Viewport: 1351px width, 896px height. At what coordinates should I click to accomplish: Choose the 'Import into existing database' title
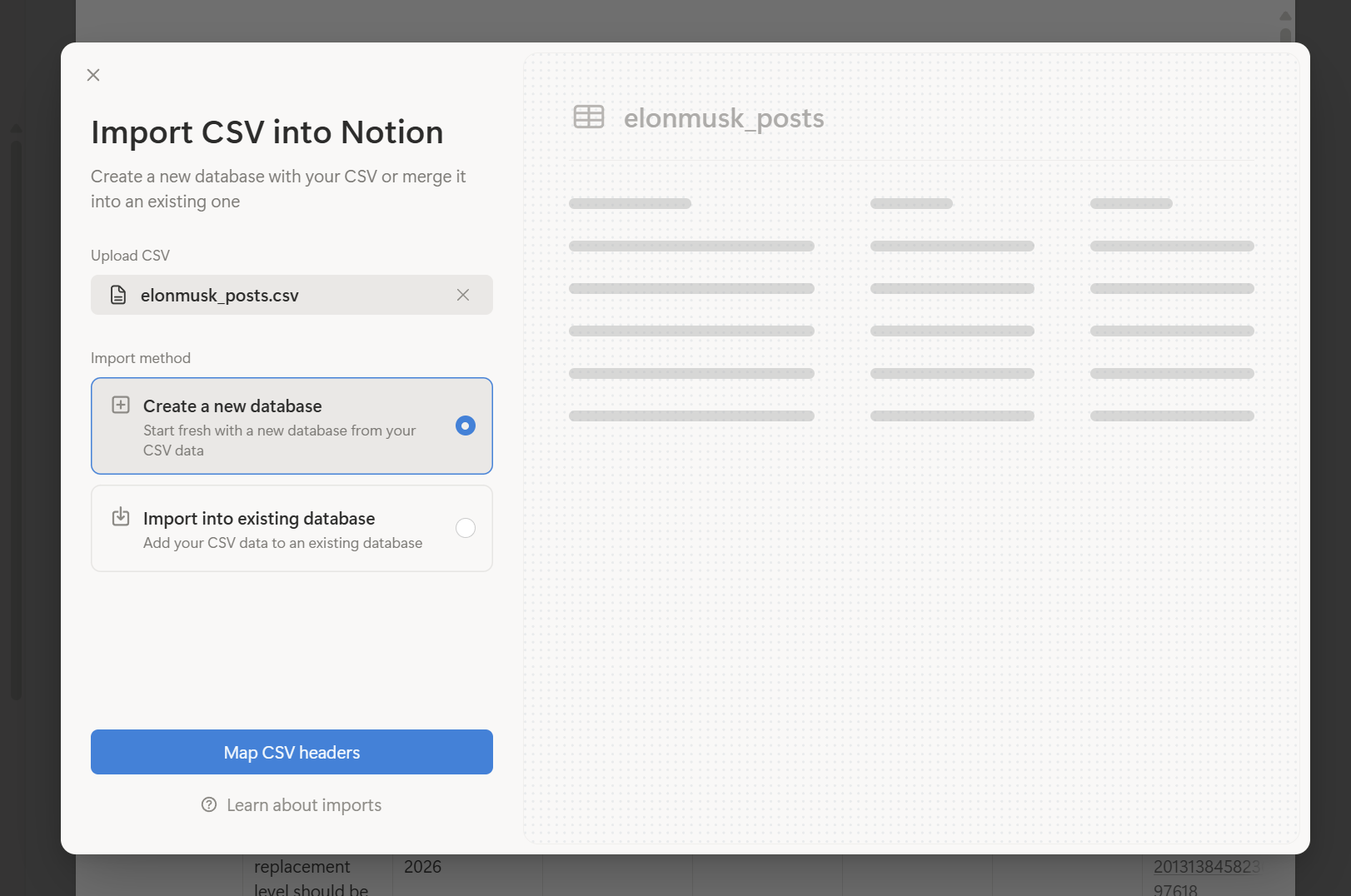click(x=259, y=519)
